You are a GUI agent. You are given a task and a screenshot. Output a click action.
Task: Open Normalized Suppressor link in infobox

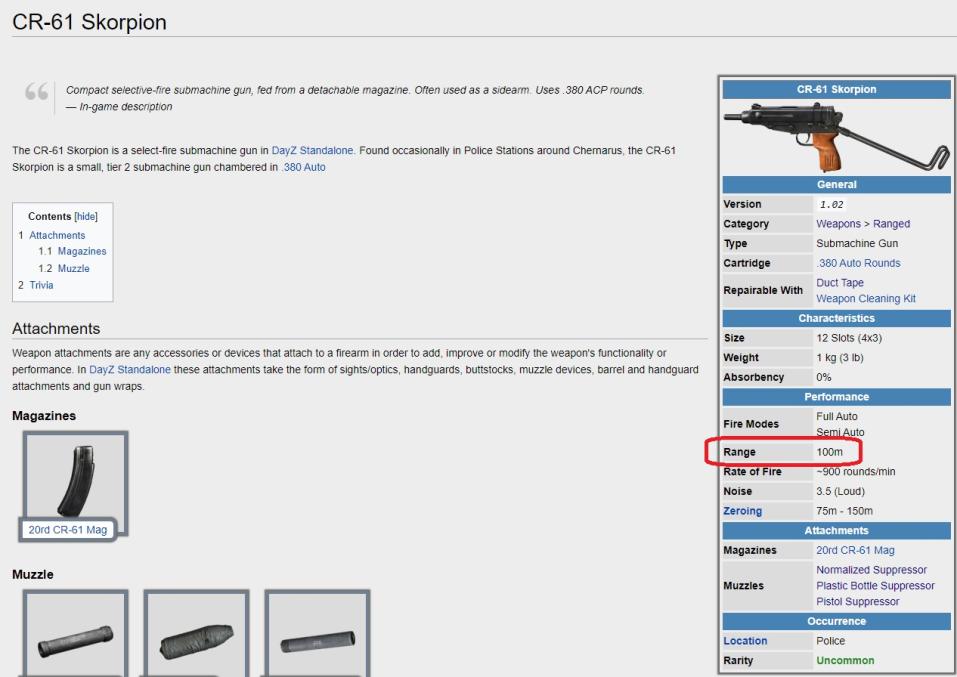871,570
